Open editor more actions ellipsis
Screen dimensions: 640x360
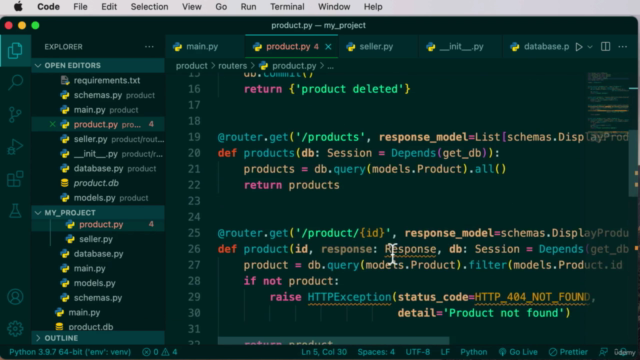622,47
